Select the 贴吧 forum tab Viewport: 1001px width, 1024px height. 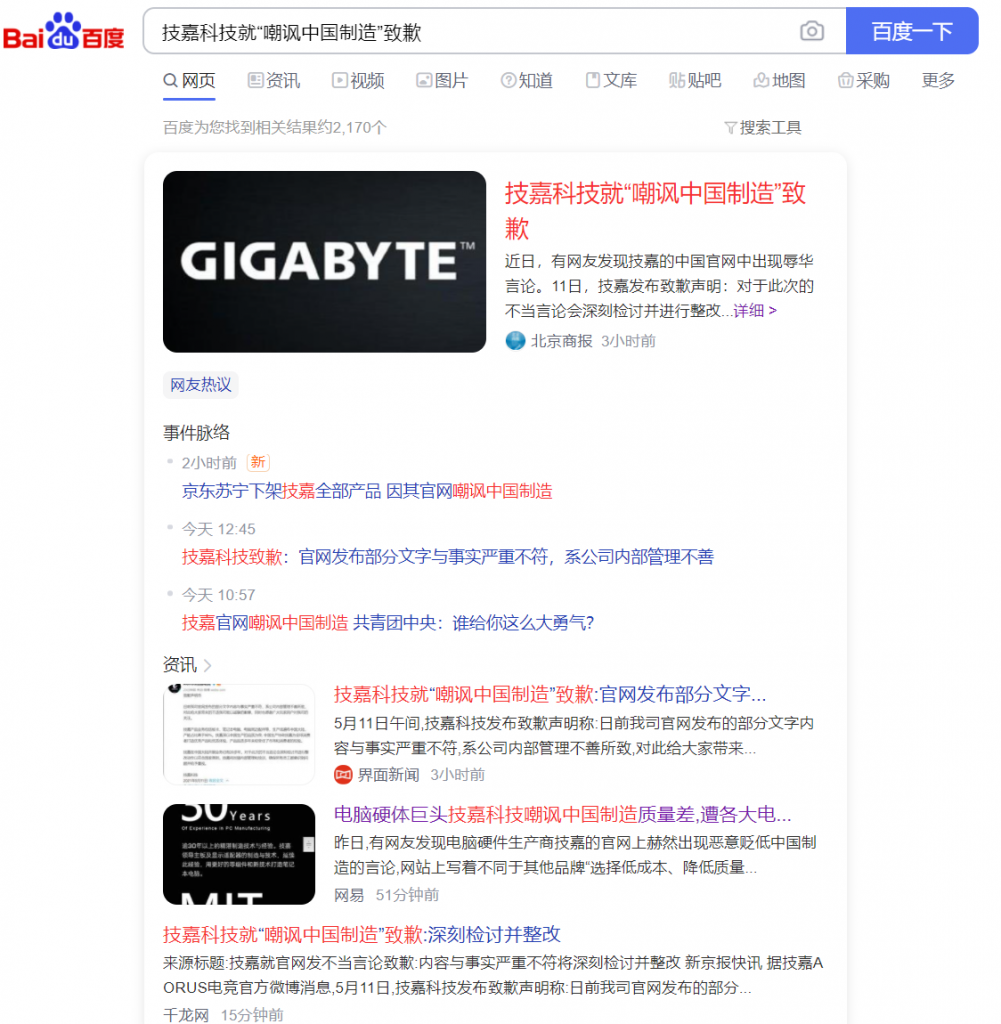click(x=695, y=81)
